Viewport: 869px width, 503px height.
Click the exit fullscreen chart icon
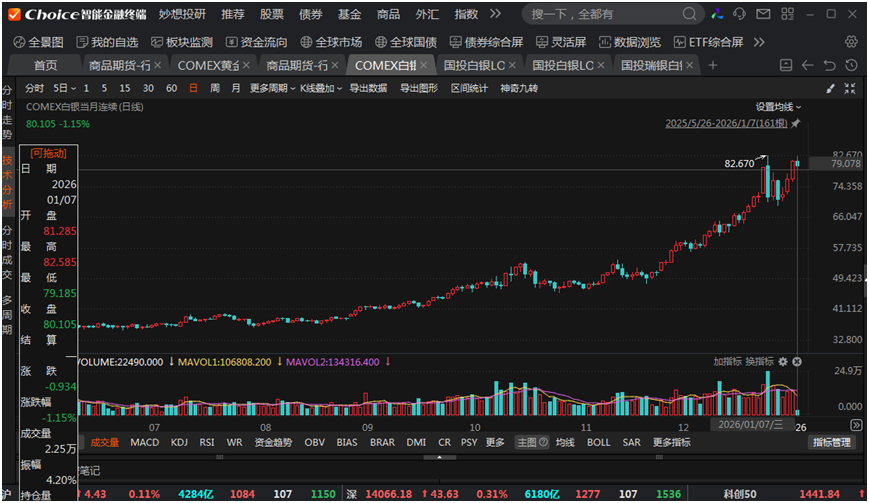click(851, 88)
